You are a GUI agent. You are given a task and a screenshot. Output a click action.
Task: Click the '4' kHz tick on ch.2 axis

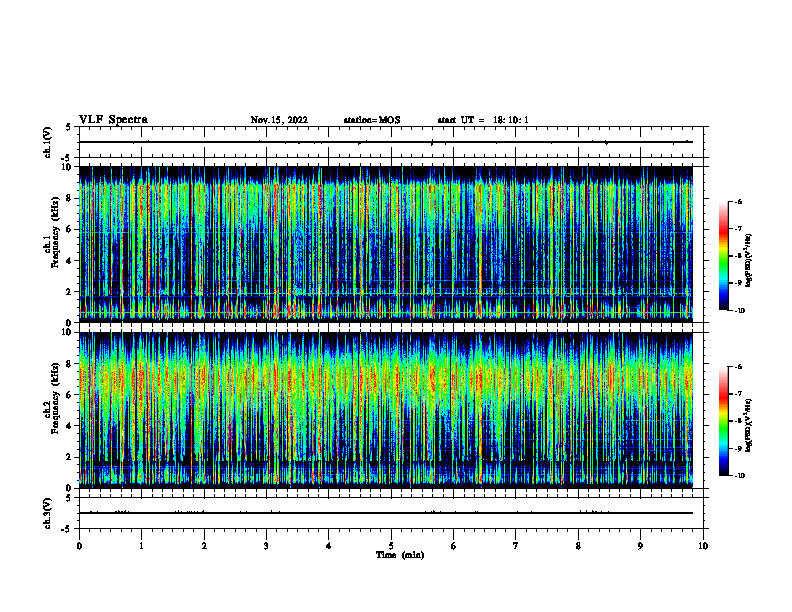69,426
